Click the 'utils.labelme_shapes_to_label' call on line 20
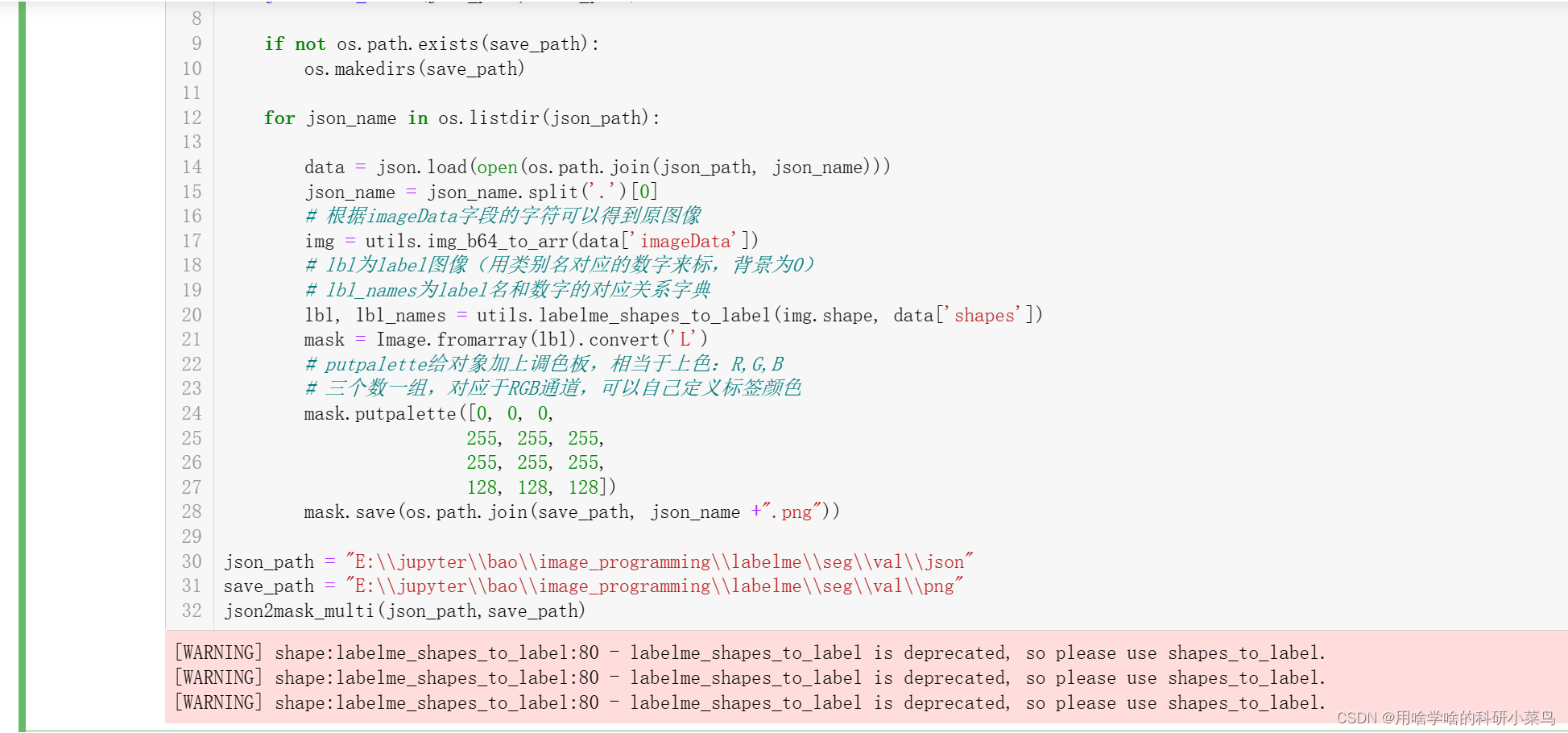 [759, 315]
